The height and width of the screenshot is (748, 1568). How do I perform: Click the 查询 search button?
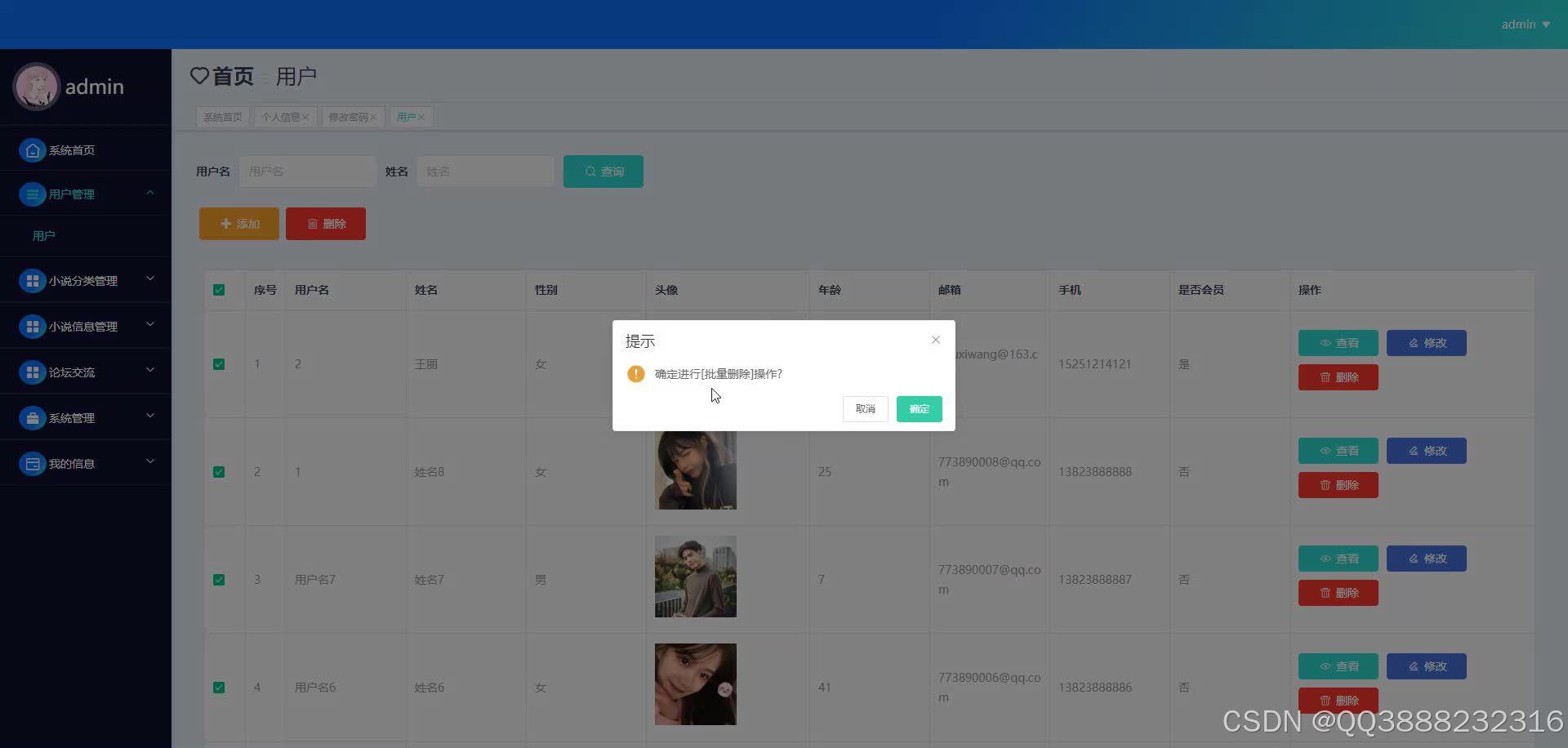tap(604, 171)
